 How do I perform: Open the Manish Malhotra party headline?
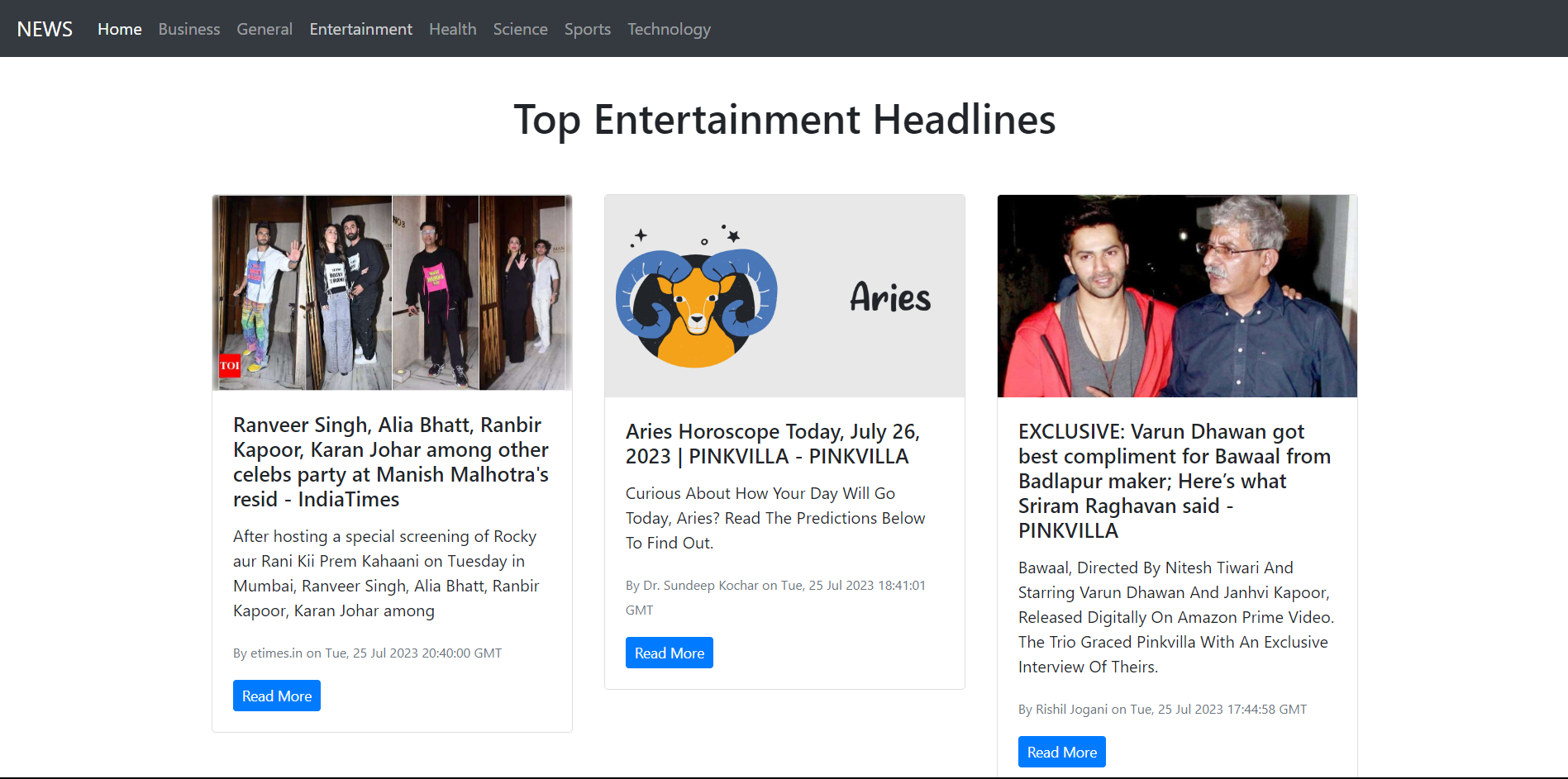(389, 462)
